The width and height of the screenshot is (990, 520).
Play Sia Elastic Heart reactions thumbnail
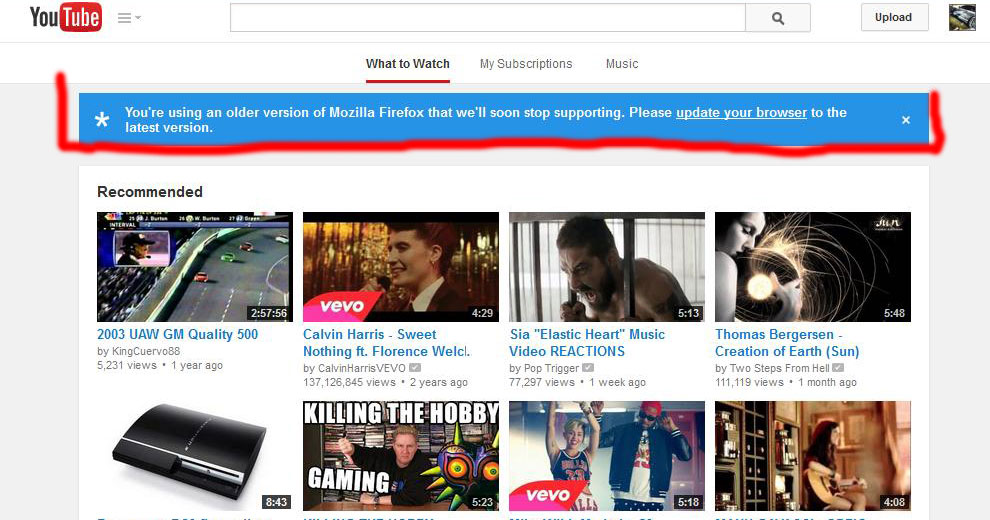(x=606, y=266)
